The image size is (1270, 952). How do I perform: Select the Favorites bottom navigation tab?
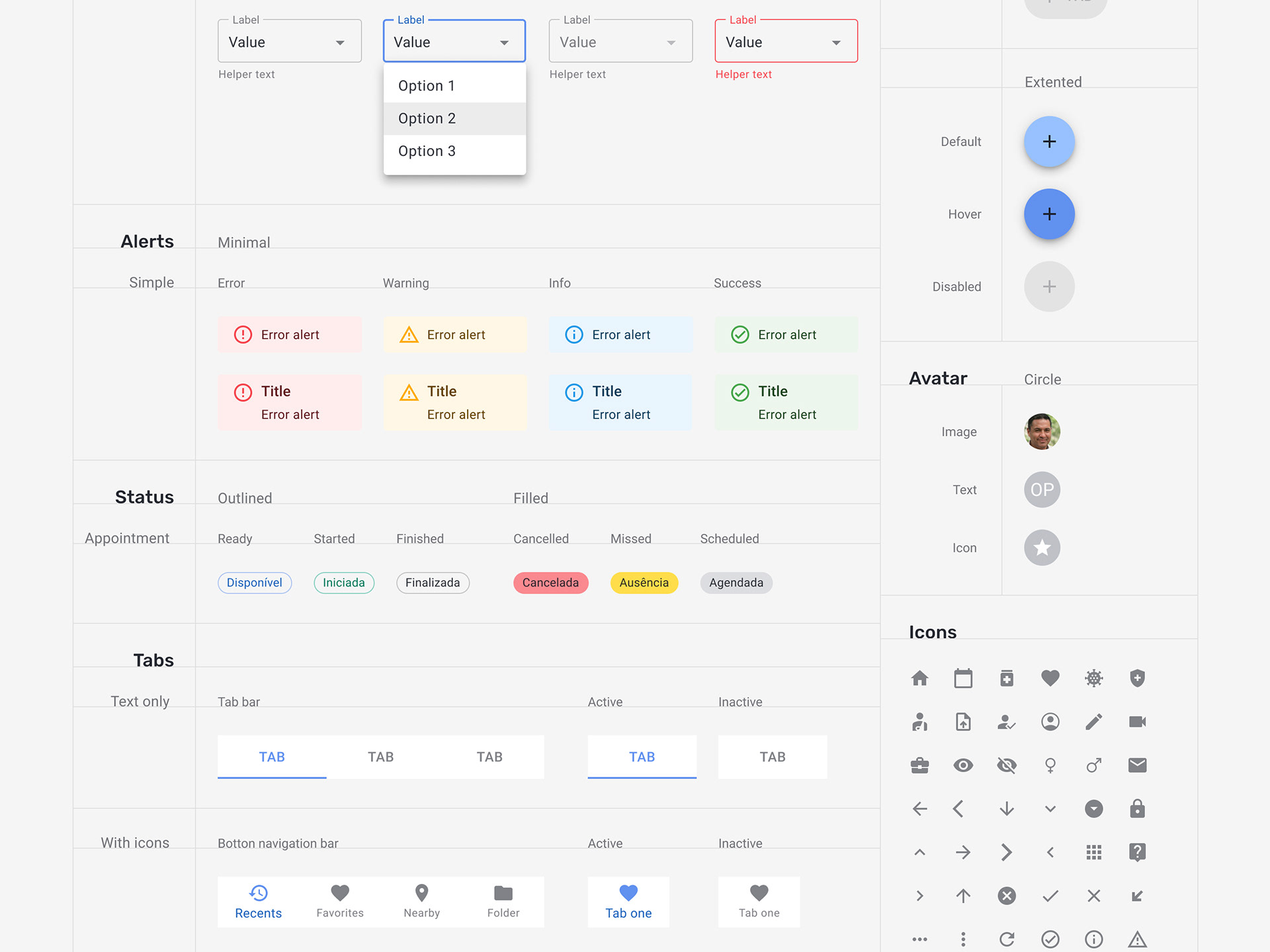pyautogui.click(x=340, y=902)
